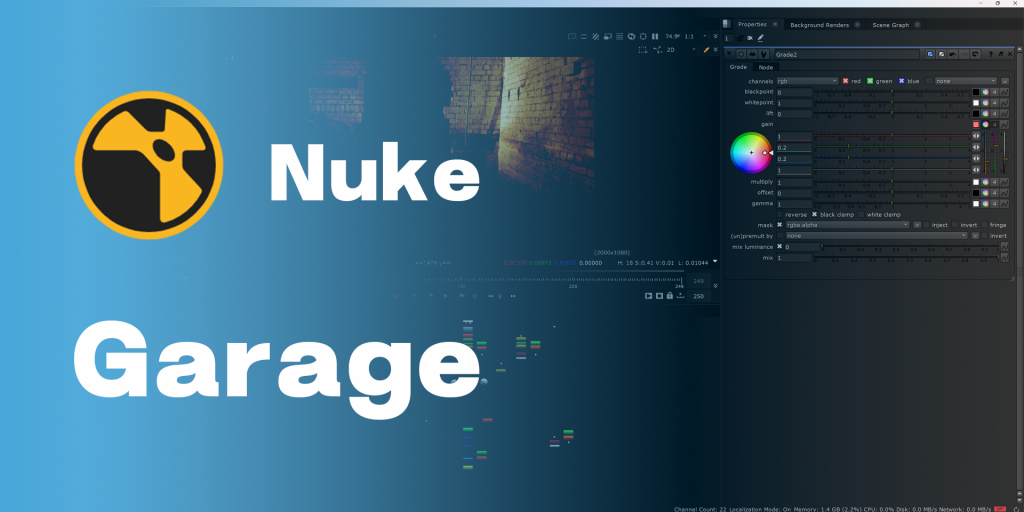Screen dimensions: 1024x512
Task: Open the viewer 2D mode dropdown
Action: (x=680, y=50)
